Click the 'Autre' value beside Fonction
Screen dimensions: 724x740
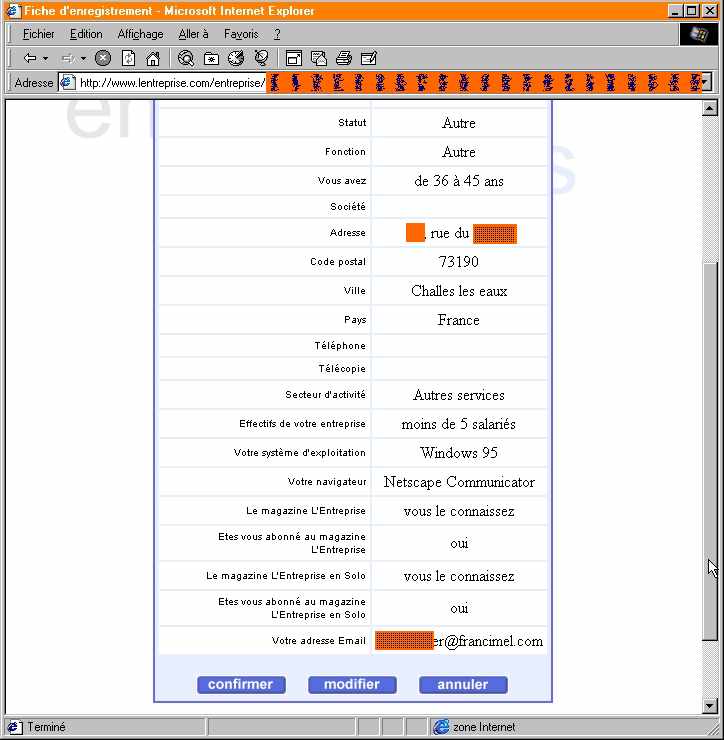459,152
